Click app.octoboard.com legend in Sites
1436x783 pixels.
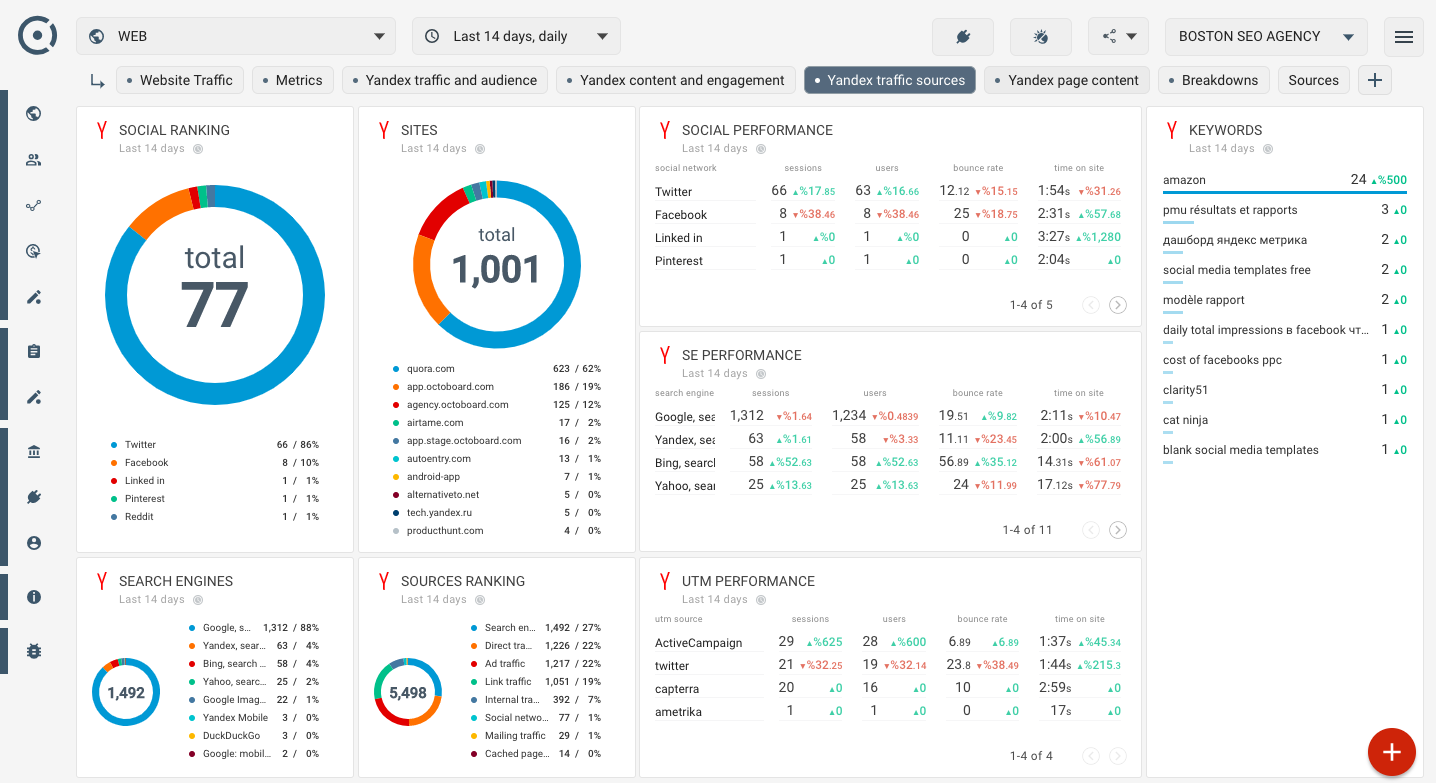(x=497, y=387)
